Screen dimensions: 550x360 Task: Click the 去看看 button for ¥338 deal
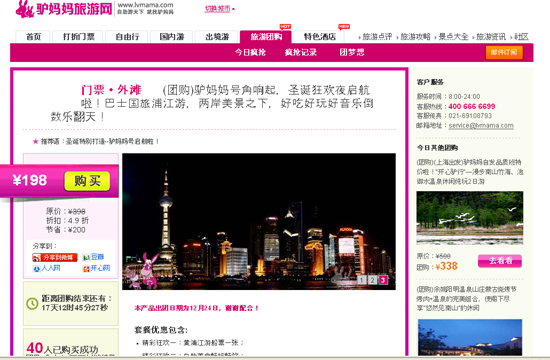point(500,261)
